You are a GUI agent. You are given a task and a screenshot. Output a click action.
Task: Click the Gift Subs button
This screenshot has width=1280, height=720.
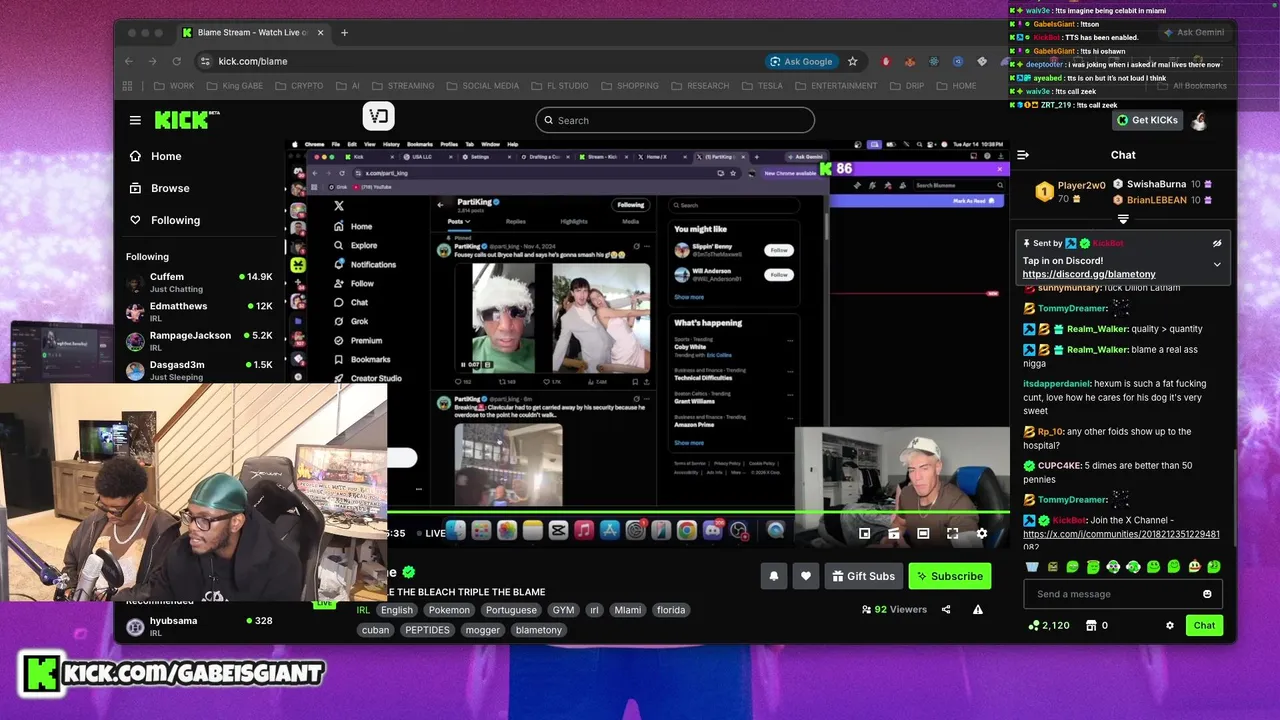[x=864, y=576]
